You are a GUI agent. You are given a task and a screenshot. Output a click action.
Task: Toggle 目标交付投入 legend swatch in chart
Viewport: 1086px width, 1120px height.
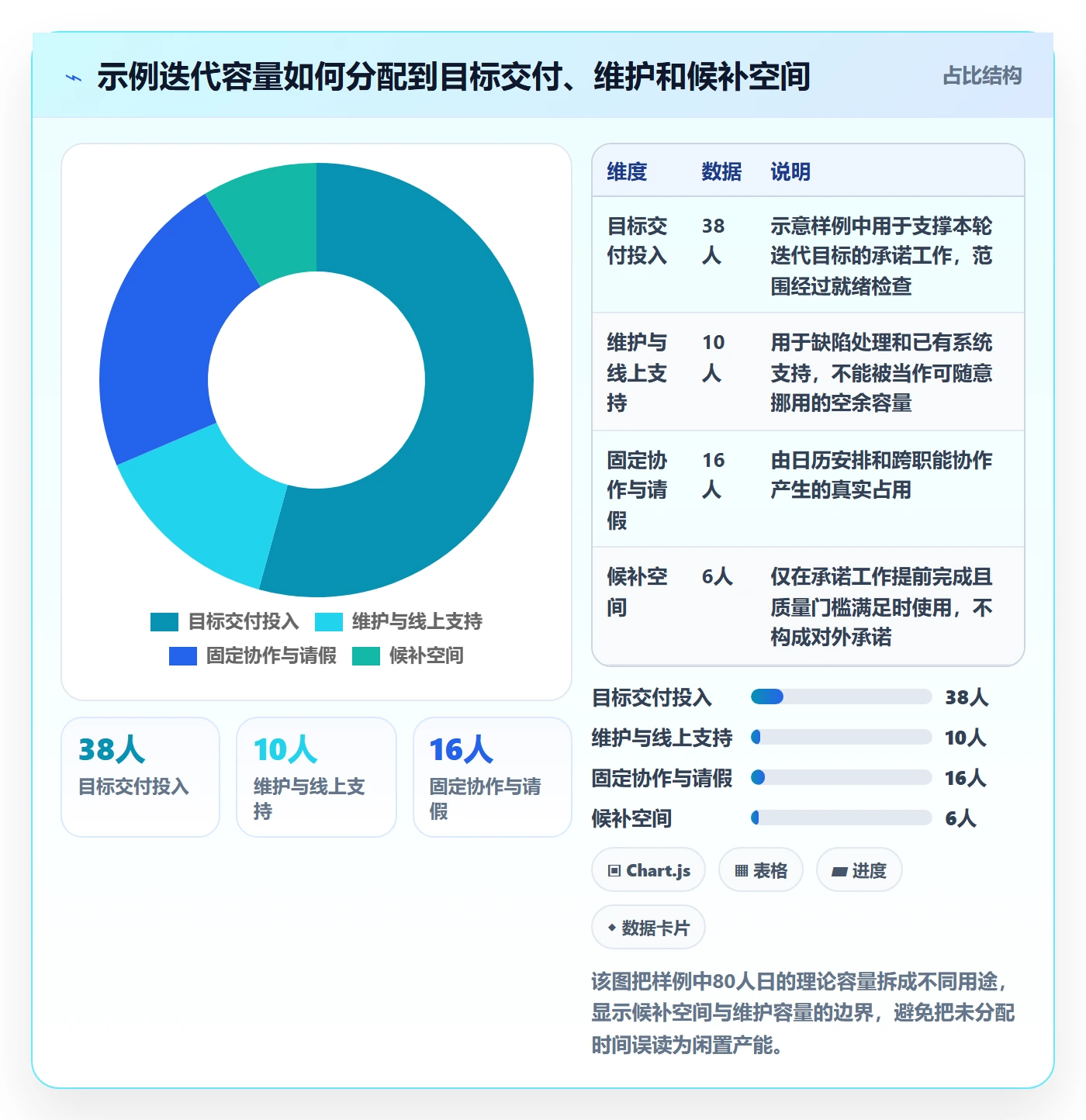(x=164, y=622)
